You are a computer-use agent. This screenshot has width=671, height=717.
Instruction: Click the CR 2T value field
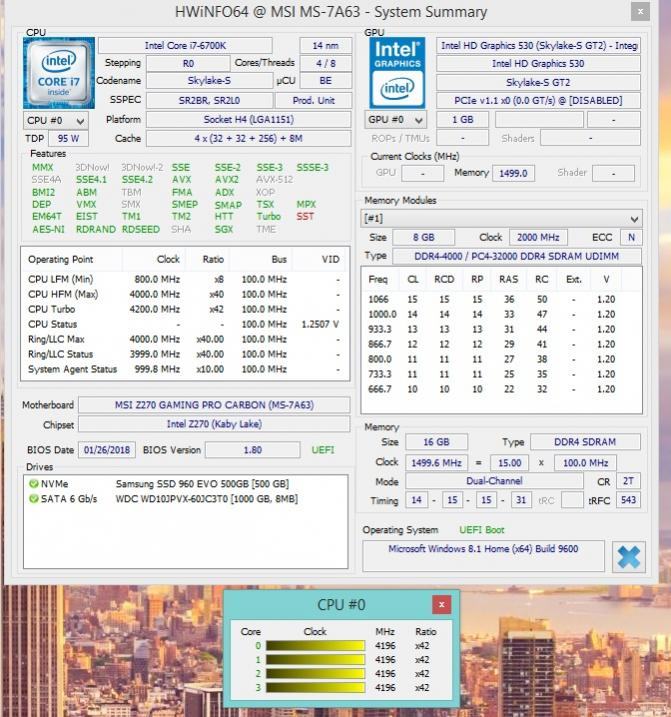[628, 481]
